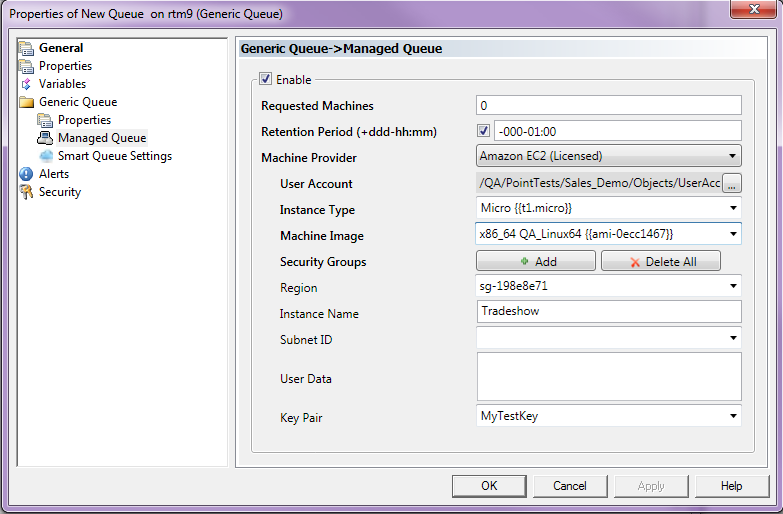This screenshot has width=783, height=514.
Task: Click the User Data text area
Action: 609,377
